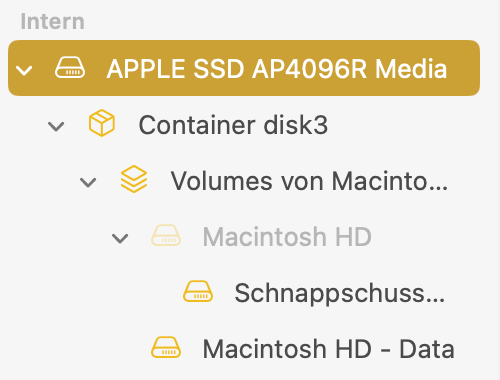This screenshot has height=380, width=500.
Task: Click the Macintosh HD - Data disk icon
Action: tap(166, 347)
